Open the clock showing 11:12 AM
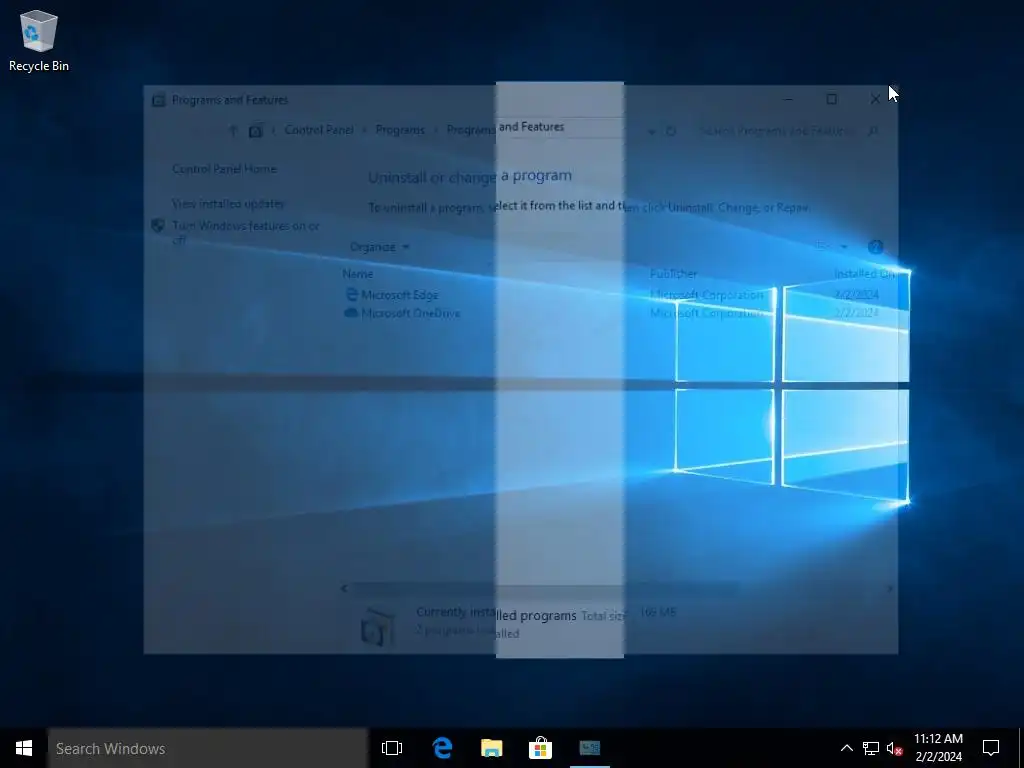Image resolution: width=1024 pixels, height=768 pixels. click(938, 748)
